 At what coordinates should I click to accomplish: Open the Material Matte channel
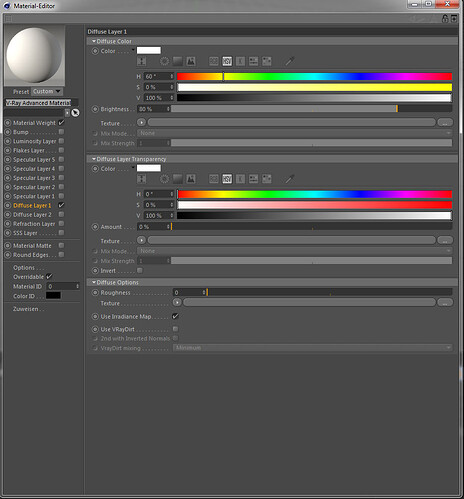pyautogui.click(x=32, y=246)
